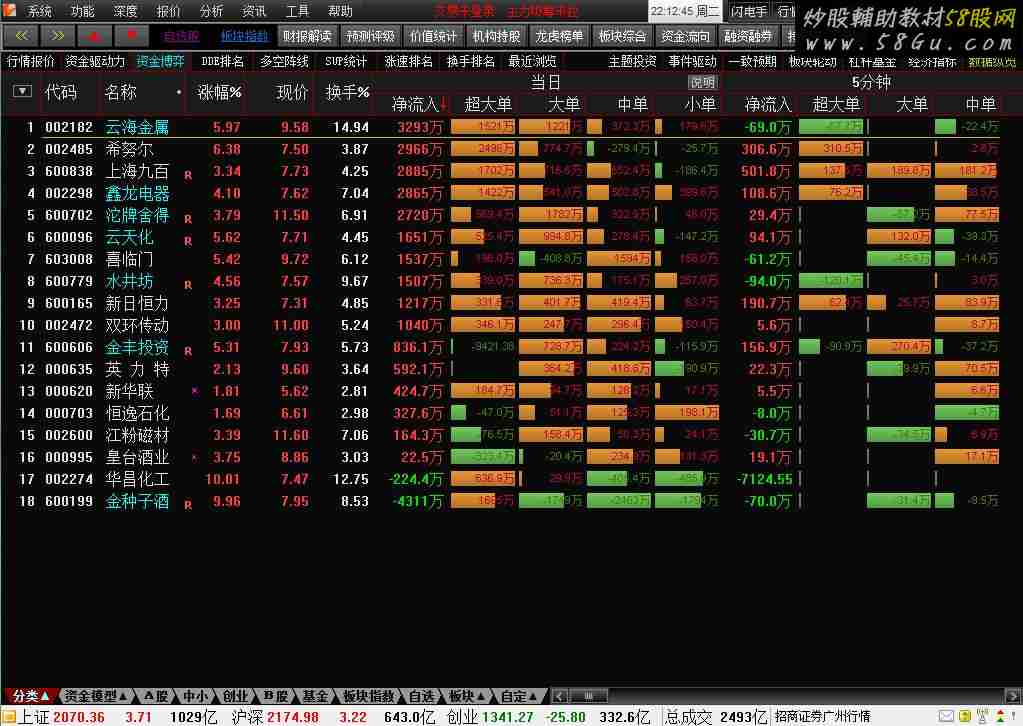Click the dot icon next to 名称 header
Screen dimensions: 1023x726
point(179,93)
